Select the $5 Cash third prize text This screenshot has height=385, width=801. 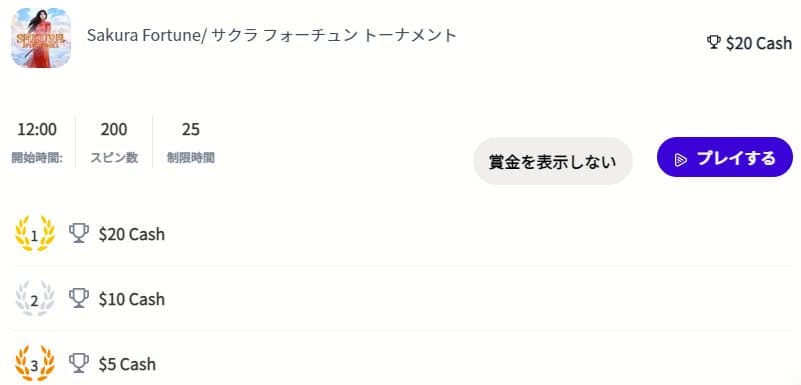click(127, 364)
